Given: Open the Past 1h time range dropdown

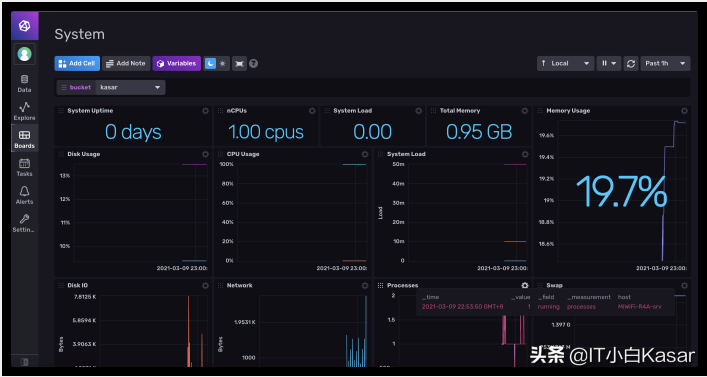Looking at the screenshot, I should tap(665, 64).
